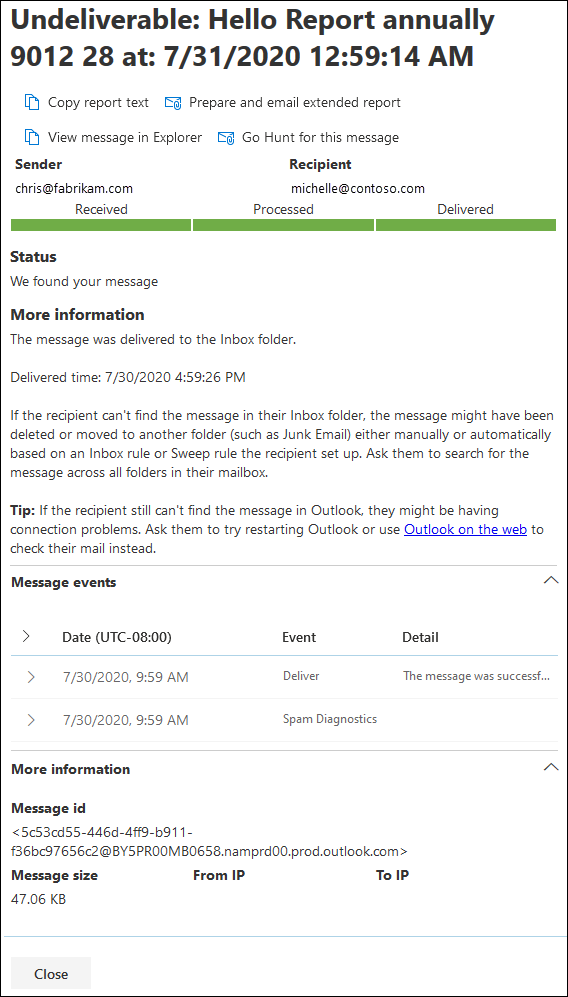Sort by Date (UTC-08:00) column header
Image resolution: width=568 pixels, height=997 pixels.
coord(117,637)
